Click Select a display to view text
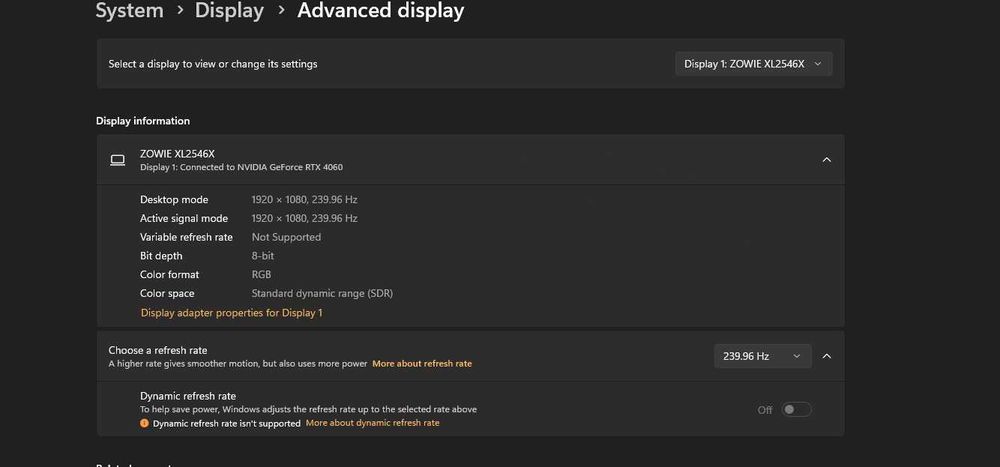 coord(213,64)
